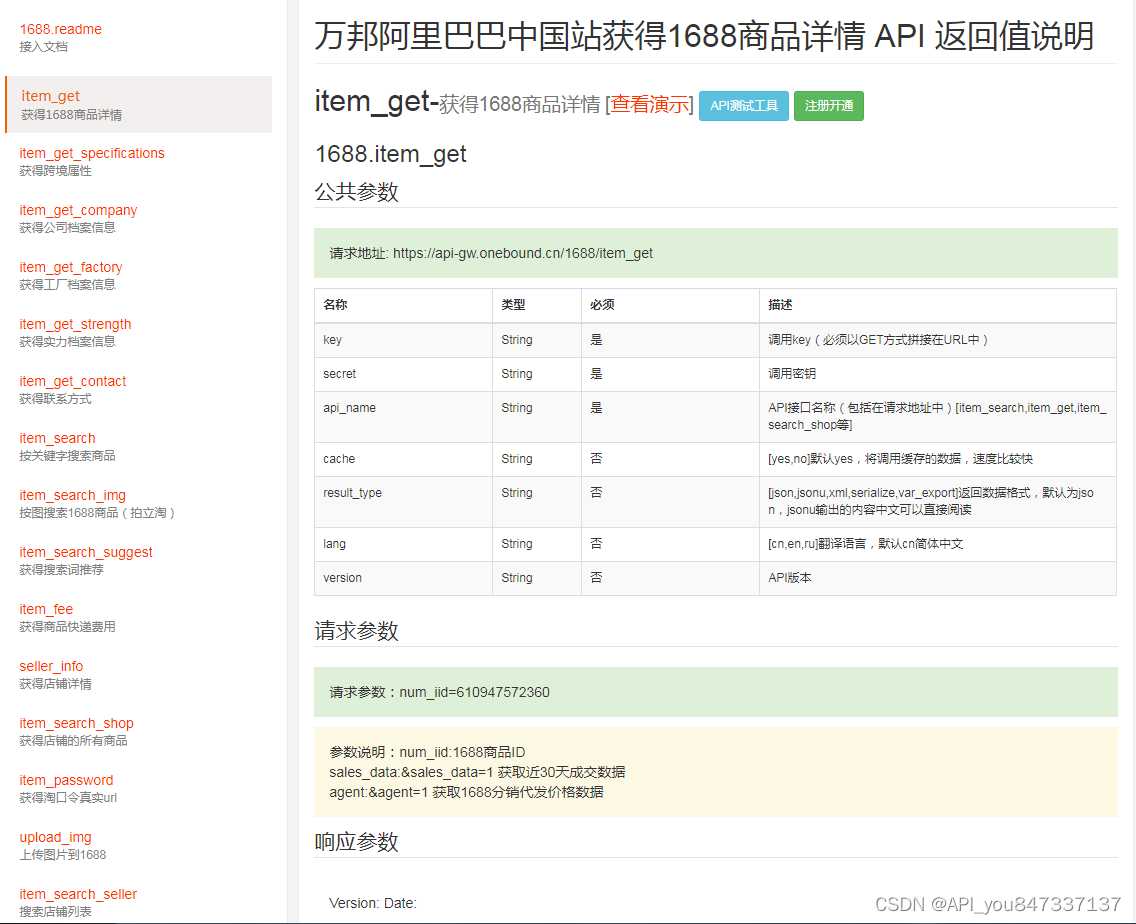
Task: Click the 1688.item_get heading
Action: pyautogui.click(x=390, y=154)
